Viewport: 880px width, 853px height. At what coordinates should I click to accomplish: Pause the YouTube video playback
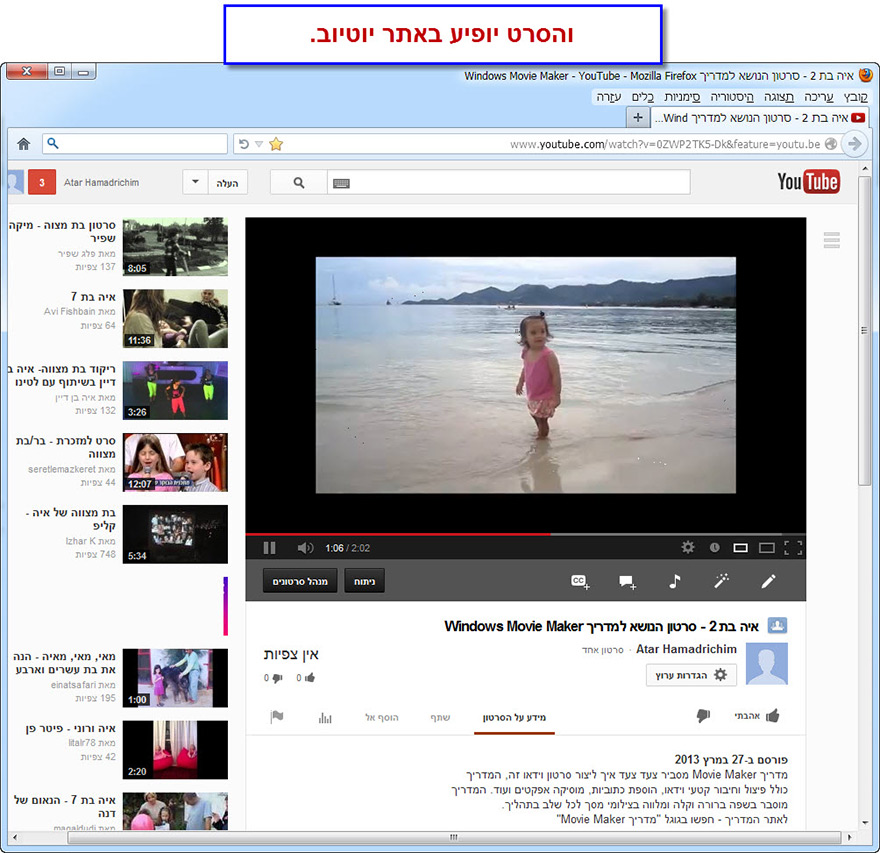click(x=269, y=548)
